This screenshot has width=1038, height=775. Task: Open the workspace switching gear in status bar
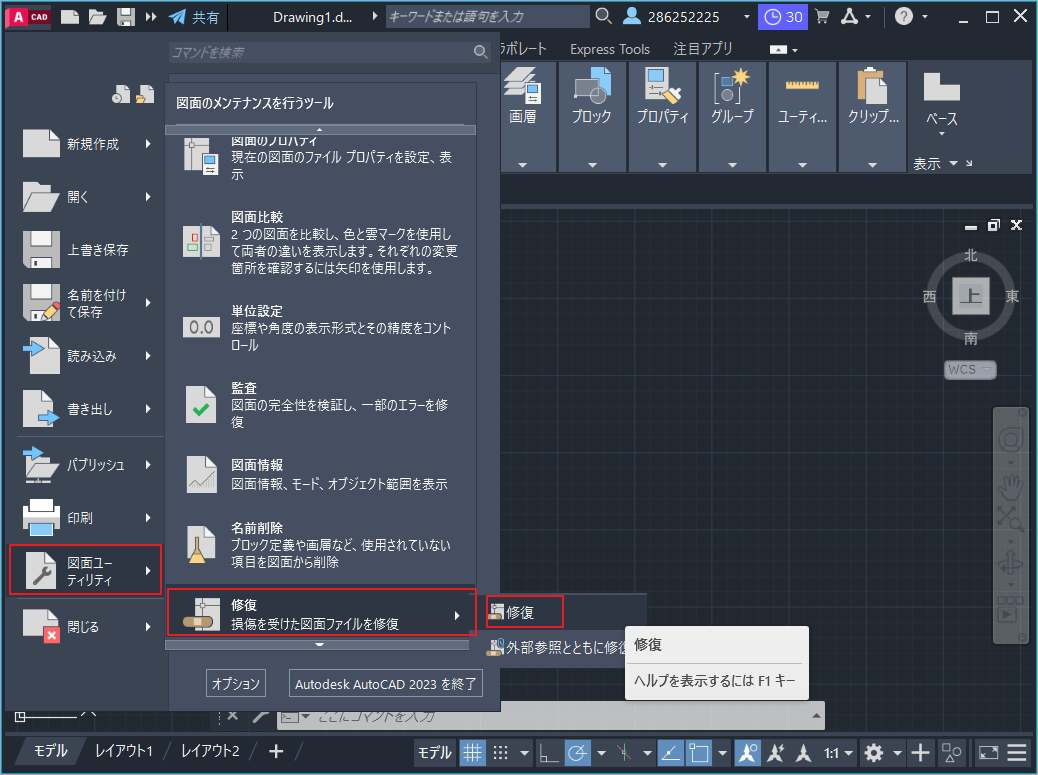tap(874, 753)
